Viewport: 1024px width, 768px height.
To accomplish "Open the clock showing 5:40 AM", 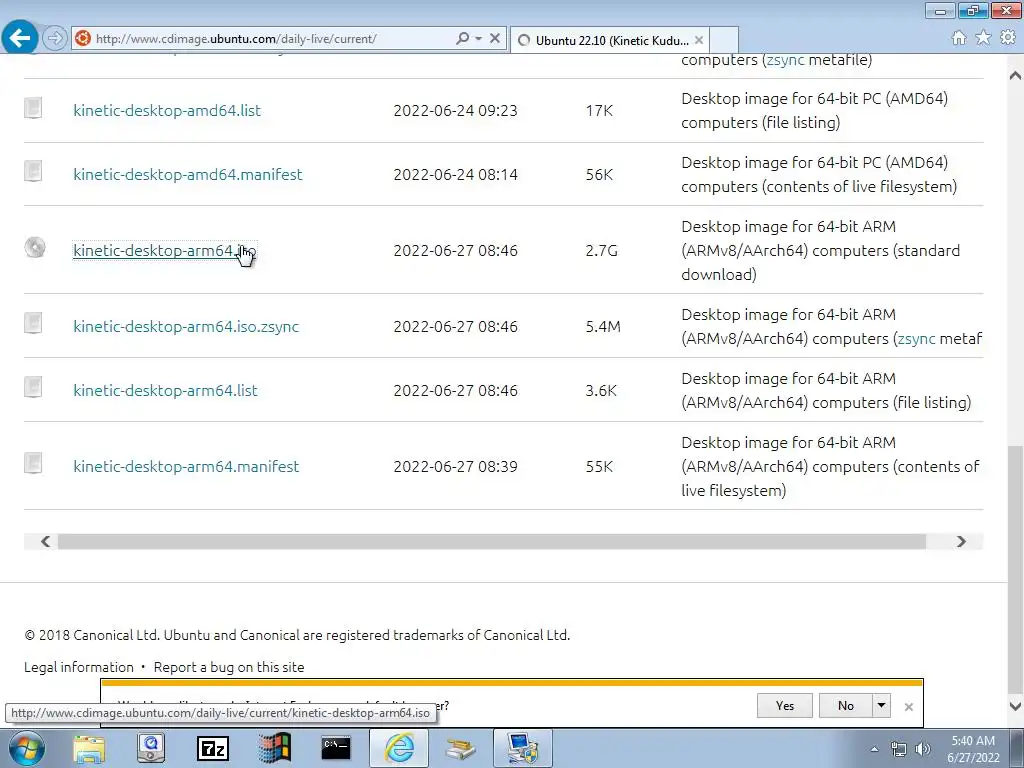I will pyautogui.click(x=973, y=749).
